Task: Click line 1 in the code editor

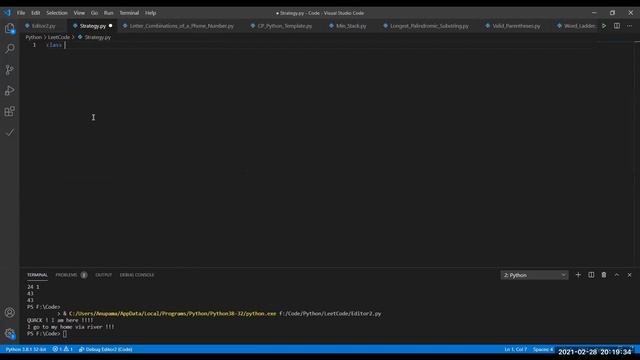Action: click(318, 45)
